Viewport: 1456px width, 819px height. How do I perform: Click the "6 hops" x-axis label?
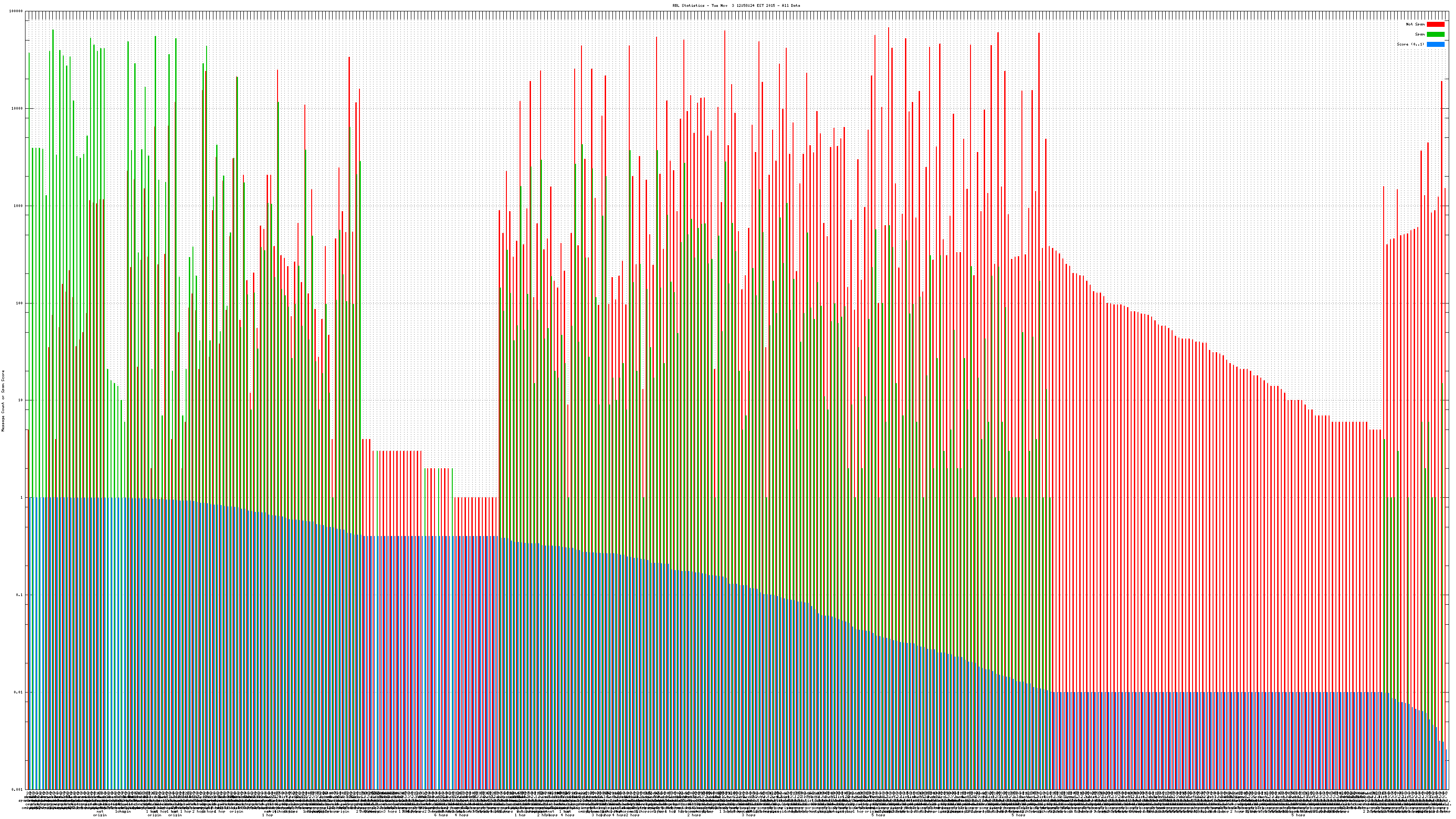coord(441,815)
